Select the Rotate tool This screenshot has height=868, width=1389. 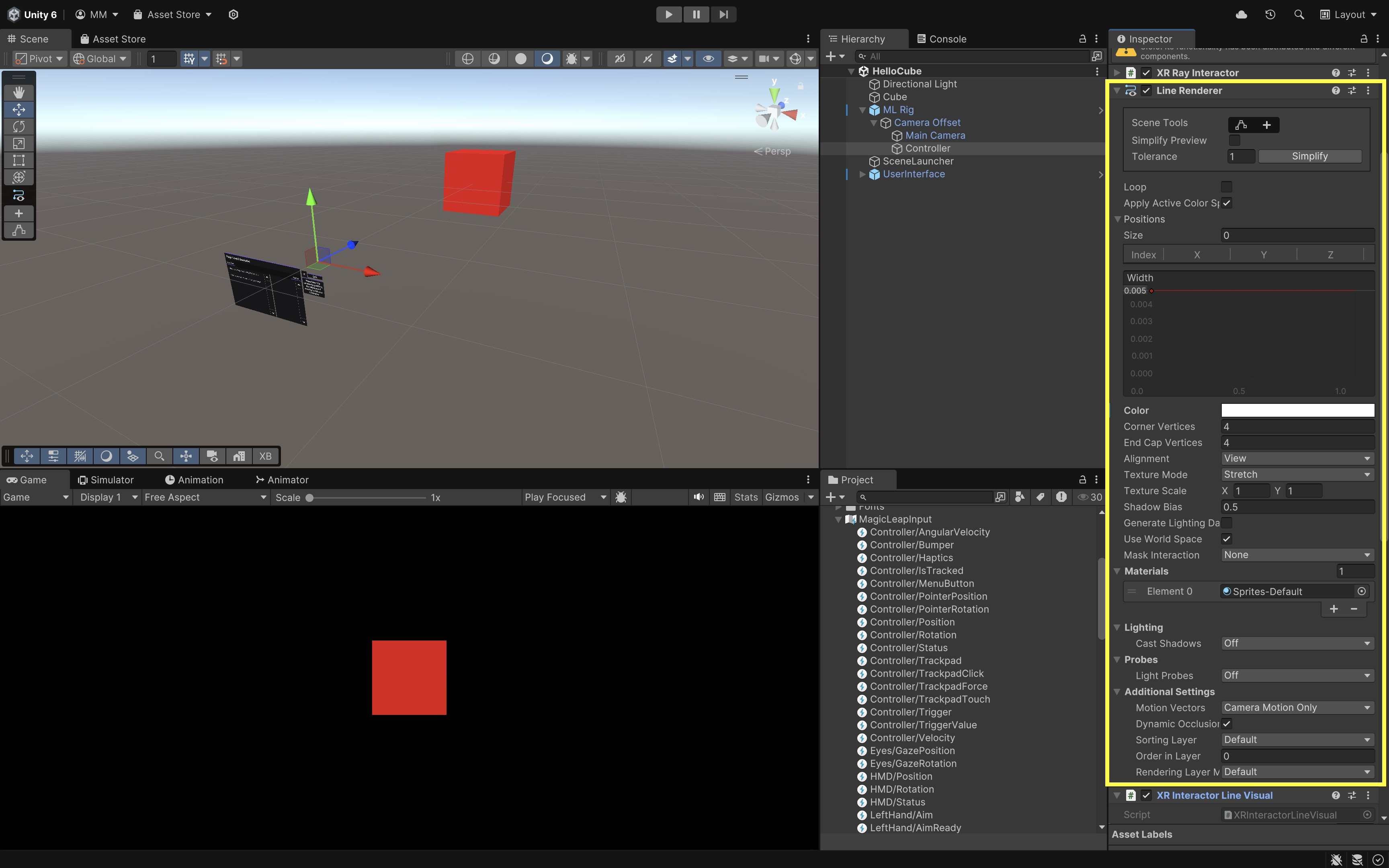19,126
